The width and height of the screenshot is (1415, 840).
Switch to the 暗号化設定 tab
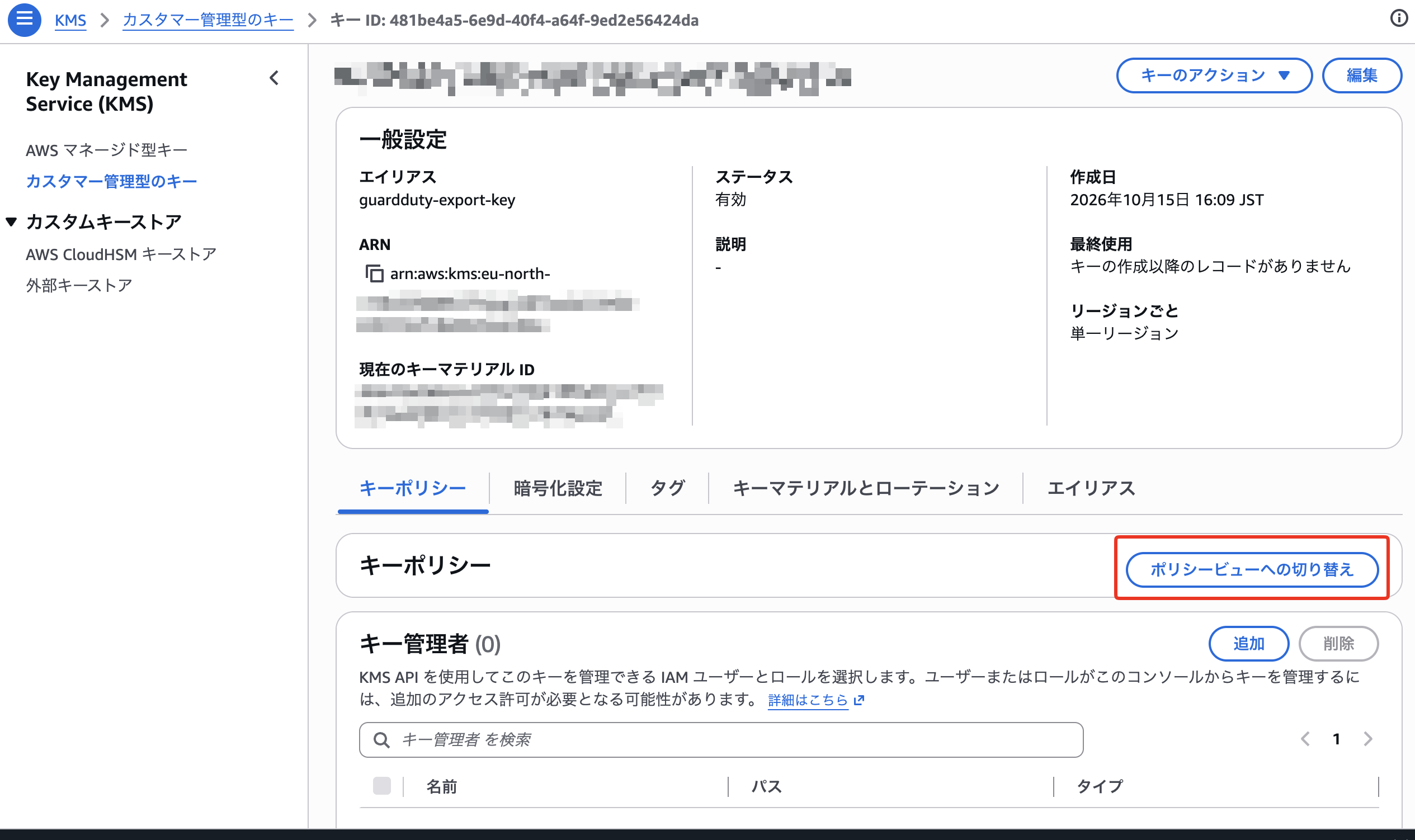point(558,488)
